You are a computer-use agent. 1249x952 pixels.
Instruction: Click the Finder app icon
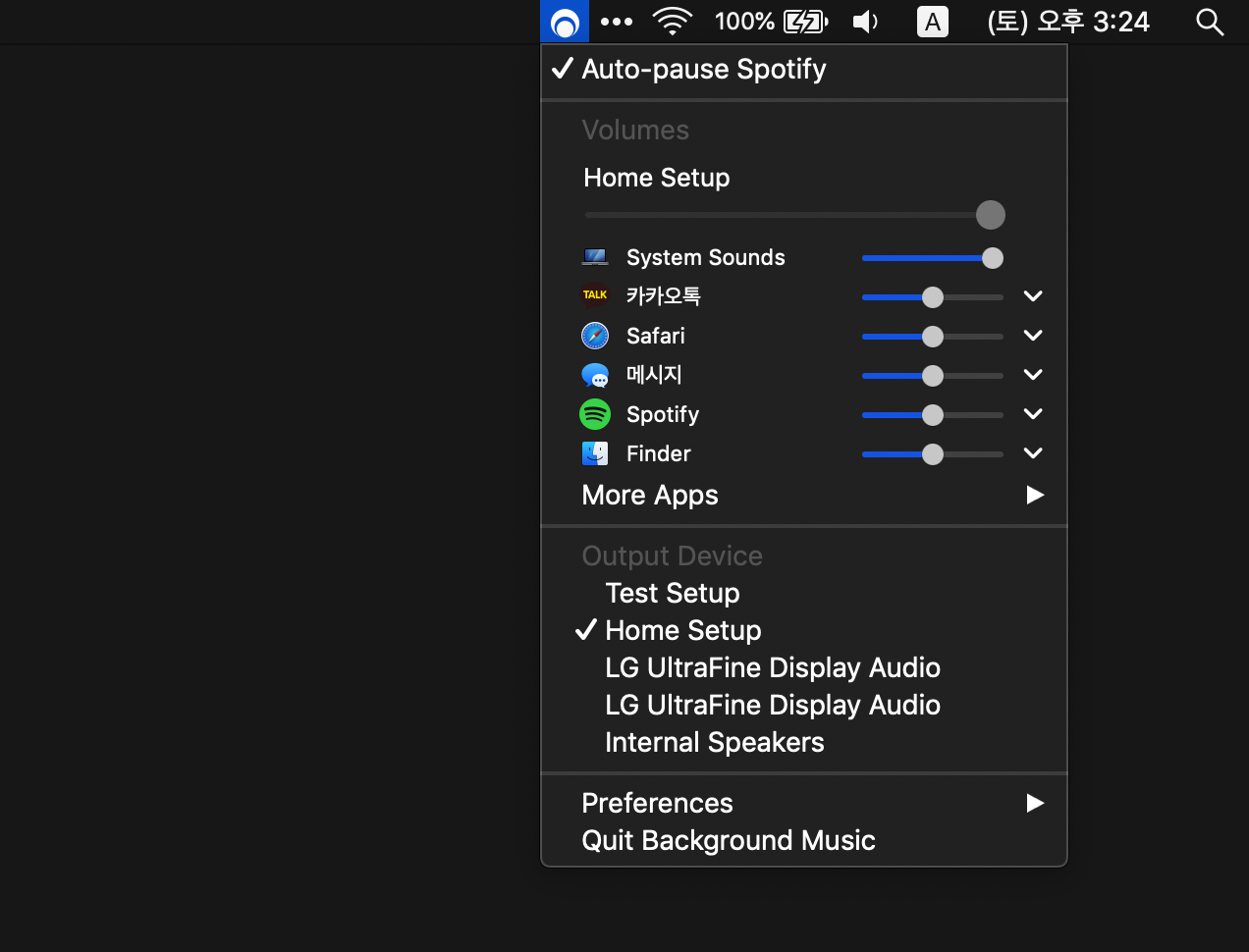coord(595,453)
